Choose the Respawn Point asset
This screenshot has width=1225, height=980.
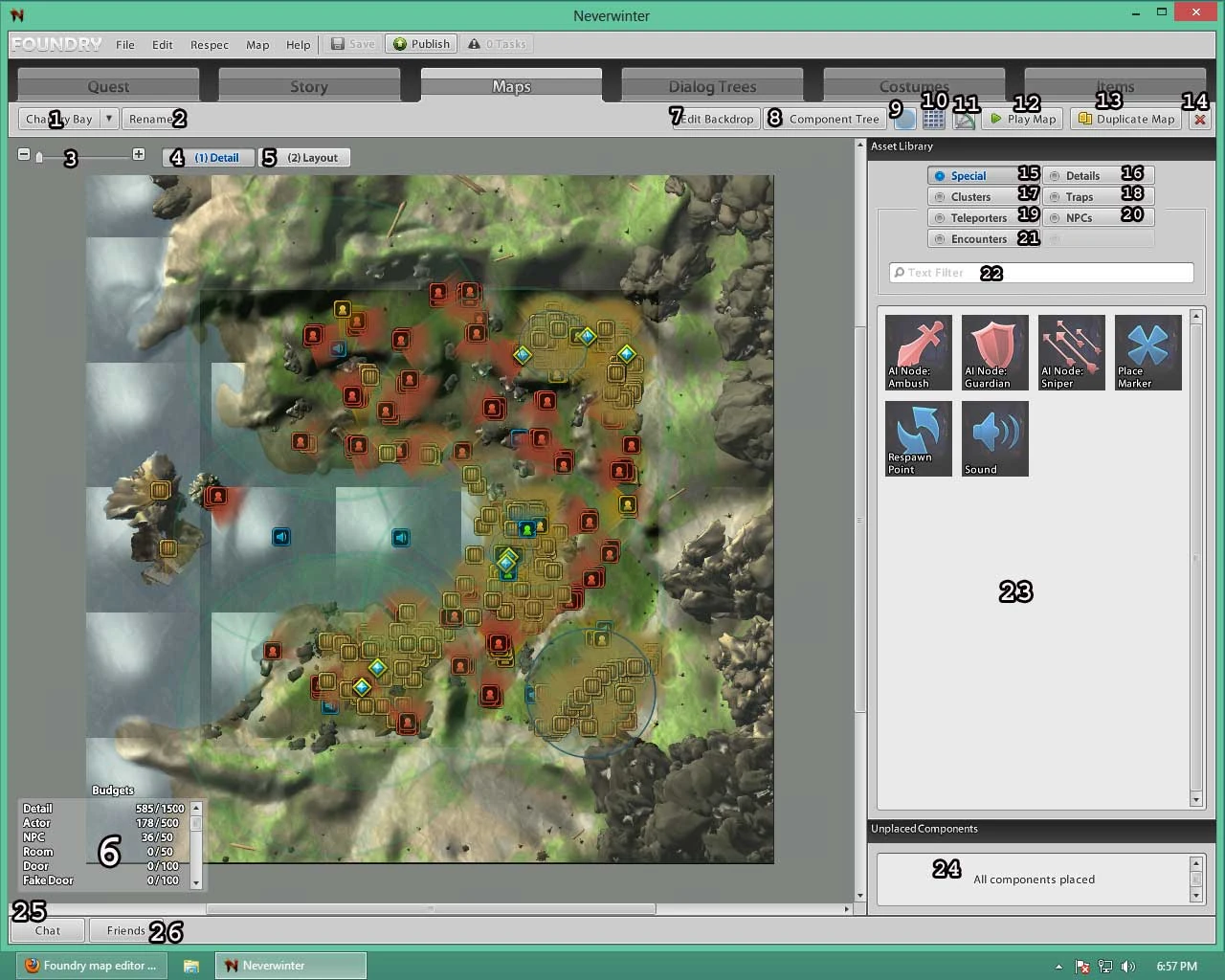click(919, 438)
